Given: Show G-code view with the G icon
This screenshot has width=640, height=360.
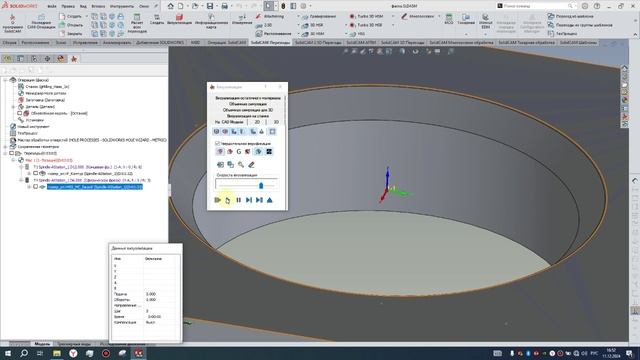Looking at the screenshot, I should [239, 151].
